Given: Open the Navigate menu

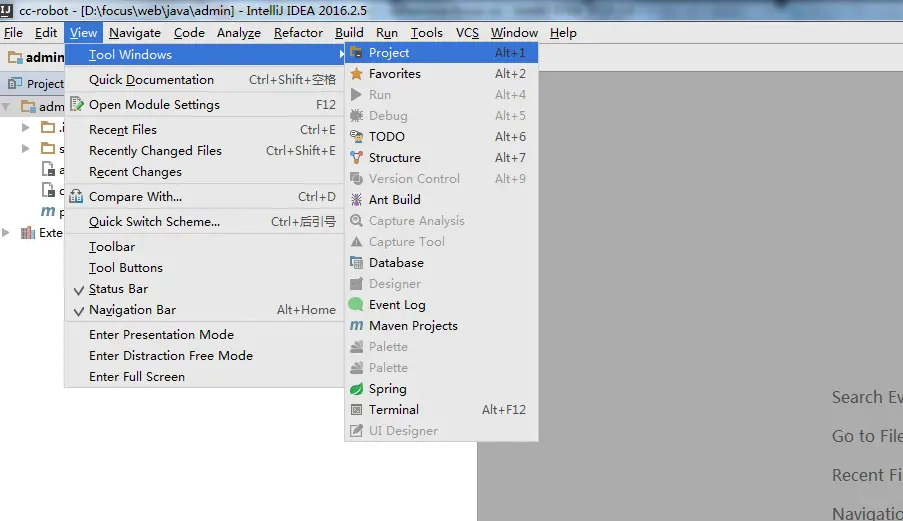Looking at the screenshot, I should point(135,33).
